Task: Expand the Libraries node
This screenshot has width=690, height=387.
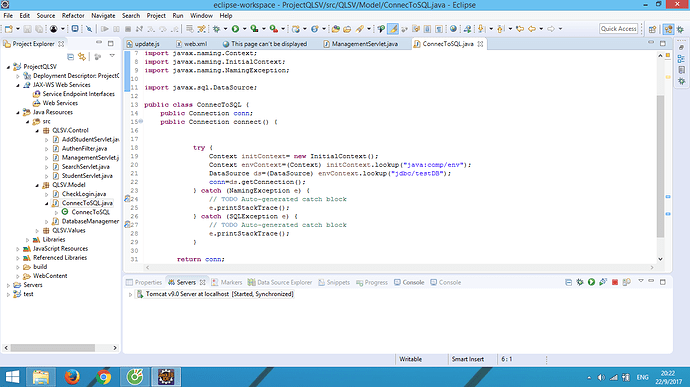Action: coord(27,240)
